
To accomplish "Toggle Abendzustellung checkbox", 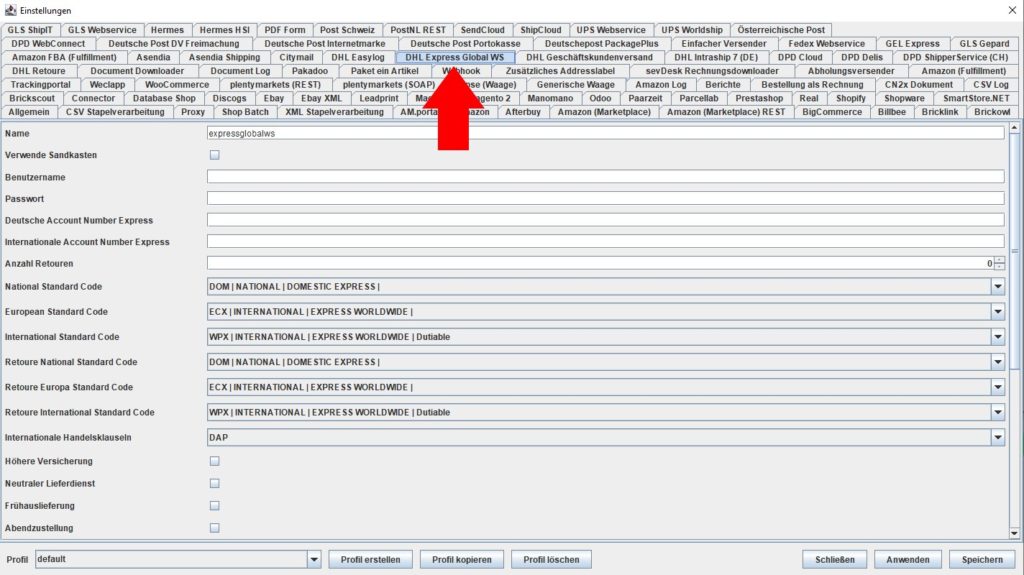I will (x=214, y=528).
